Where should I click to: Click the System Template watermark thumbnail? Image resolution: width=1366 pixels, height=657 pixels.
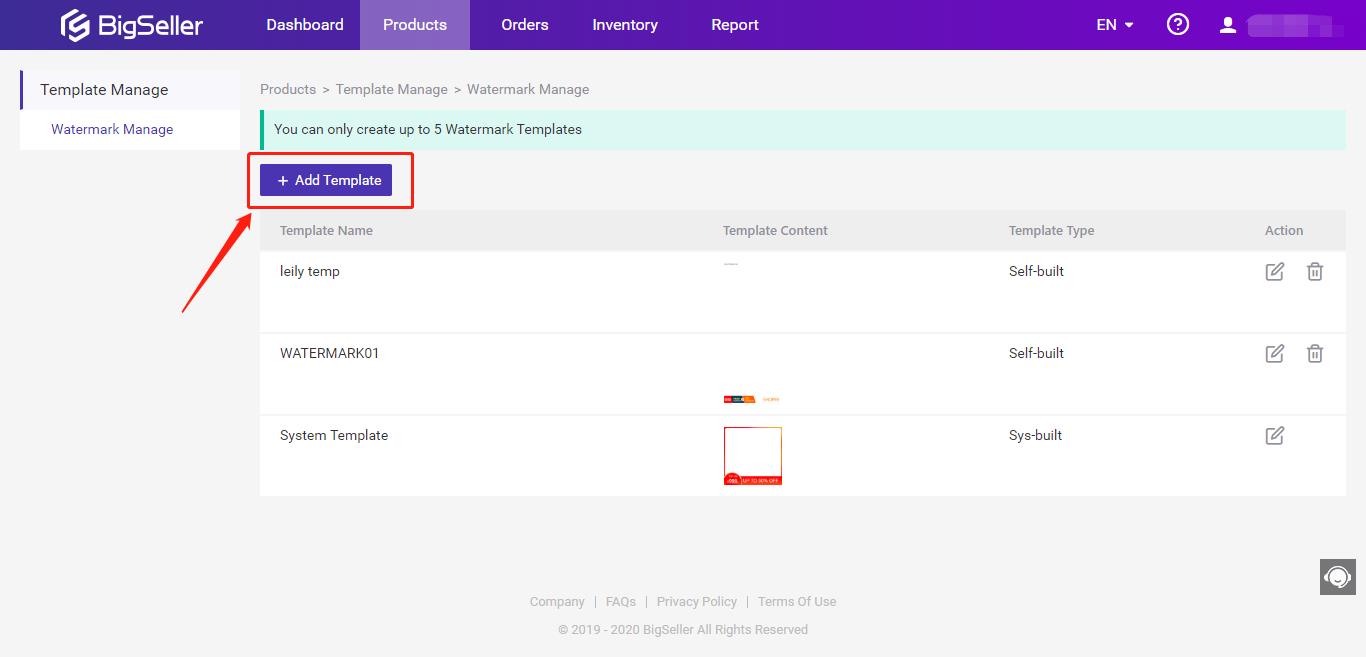coord(752,454)
